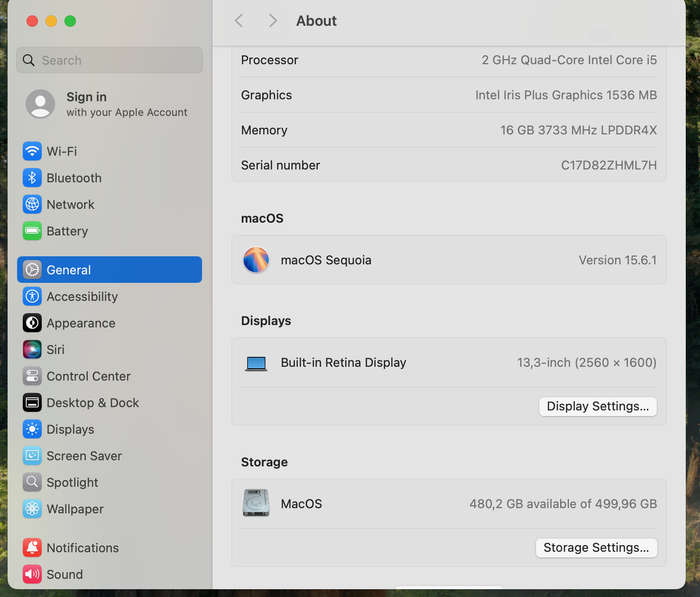Select the Network globe icon
Screen dimensions: 700x597
(32, 205)
